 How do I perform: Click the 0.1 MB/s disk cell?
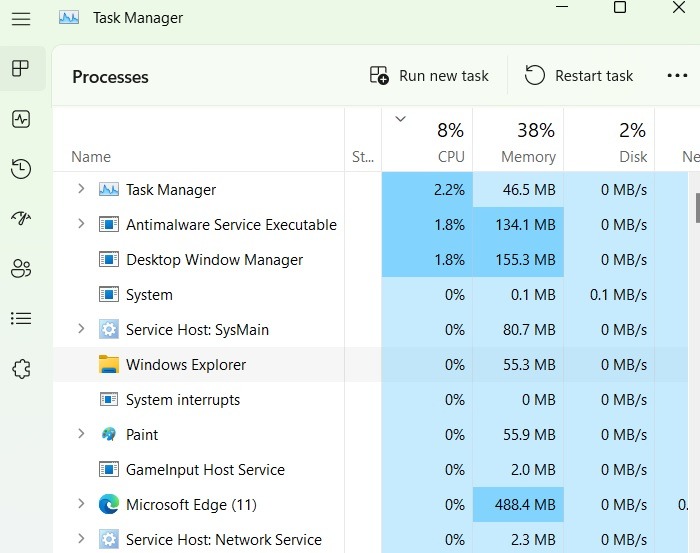point(609,294)
